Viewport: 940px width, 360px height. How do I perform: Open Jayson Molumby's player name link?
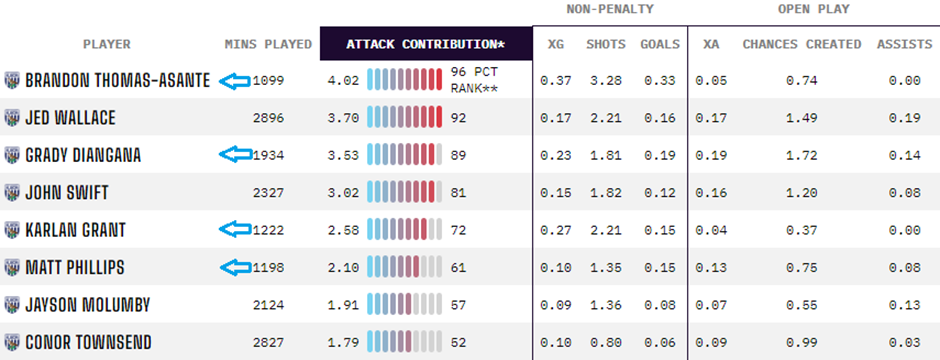pyautogui.click(x=88, y=305)
